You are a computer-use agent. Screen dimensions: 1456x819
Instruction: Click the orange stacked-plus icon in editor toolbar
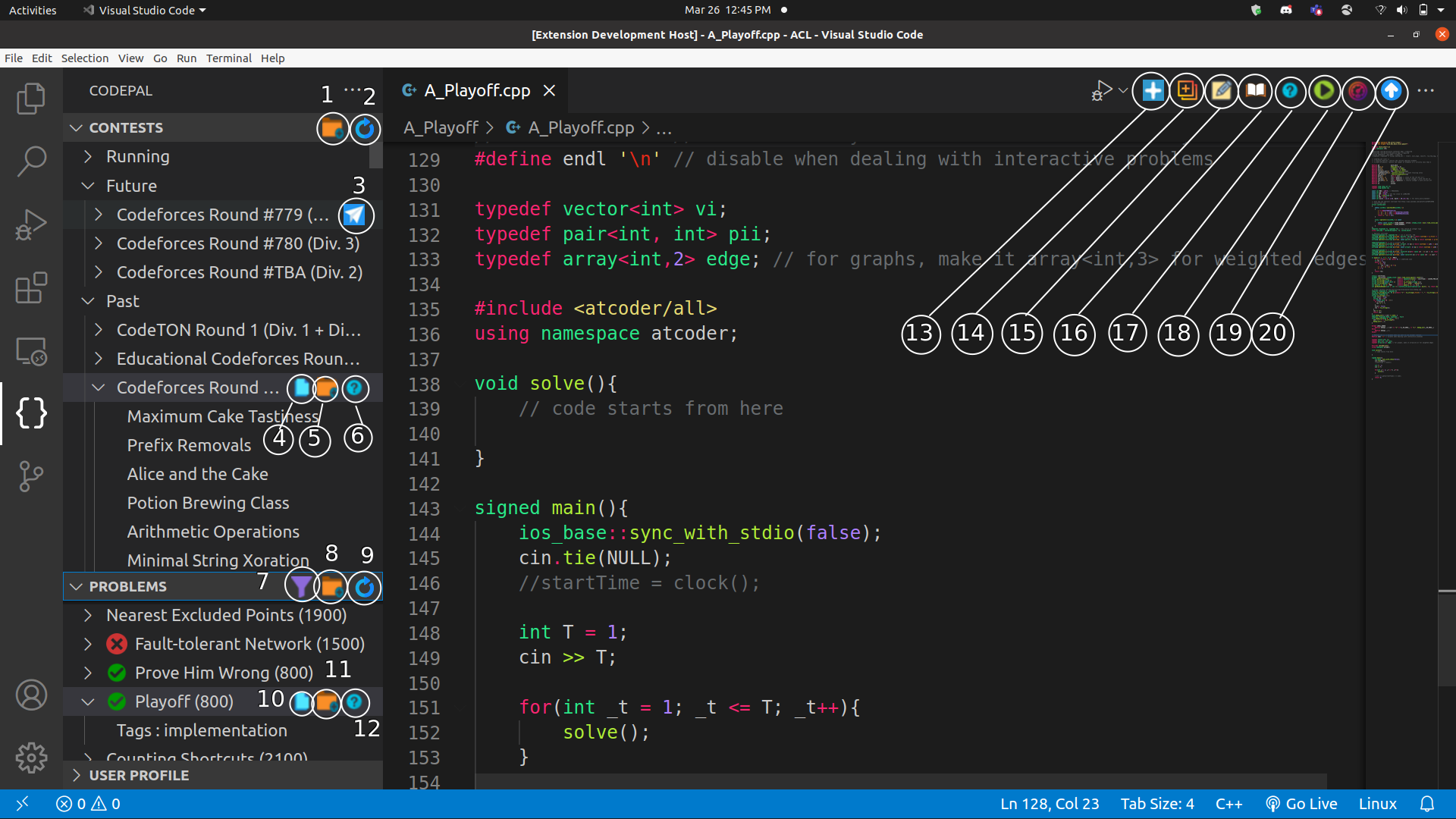pyautogui.click(x=1187, y=91)
